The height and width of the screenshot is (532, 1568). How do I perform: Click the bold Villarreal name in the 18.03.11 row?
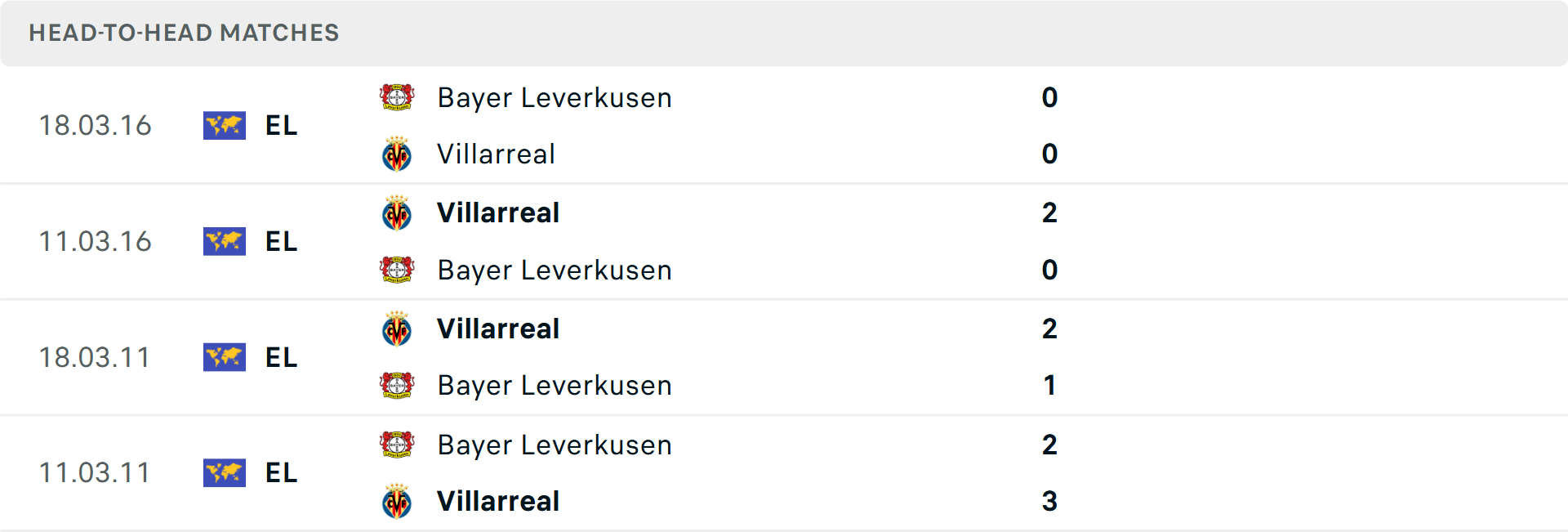pos(499,329)
